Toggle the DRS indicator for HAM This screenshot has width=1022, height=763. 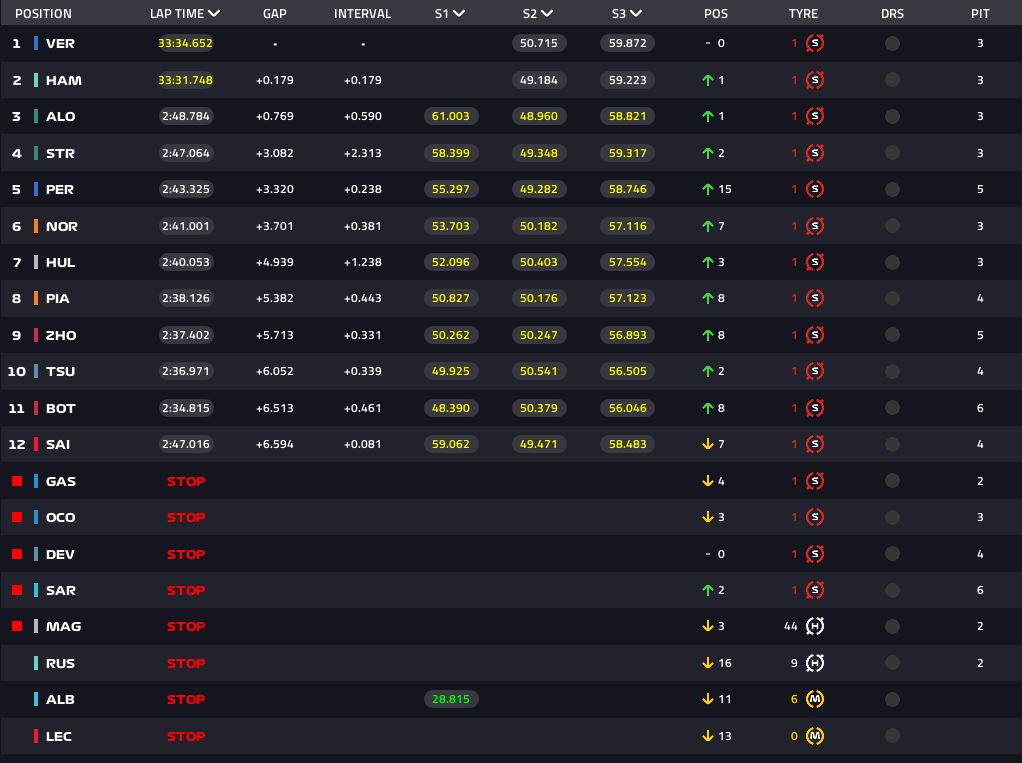coord(892,80)
